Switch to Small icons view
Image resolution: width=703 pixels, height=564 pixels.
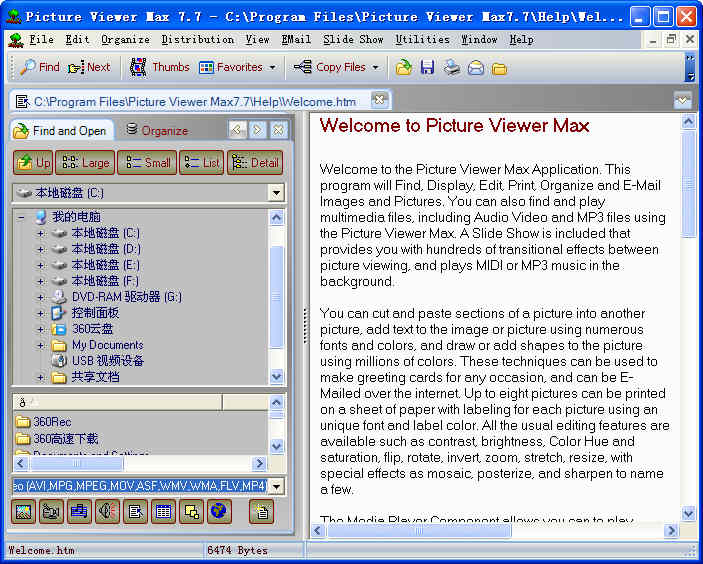tap(147, 162)
